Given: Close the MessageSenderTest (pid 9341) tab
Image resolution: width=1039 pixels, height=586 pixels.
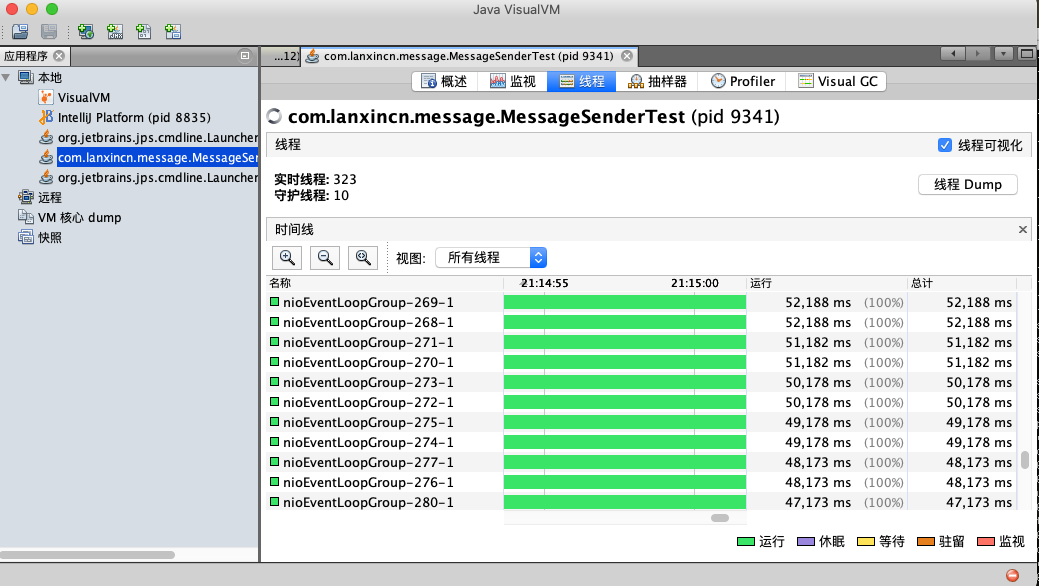Looking at the screenshot, I should tap(626, 56).
